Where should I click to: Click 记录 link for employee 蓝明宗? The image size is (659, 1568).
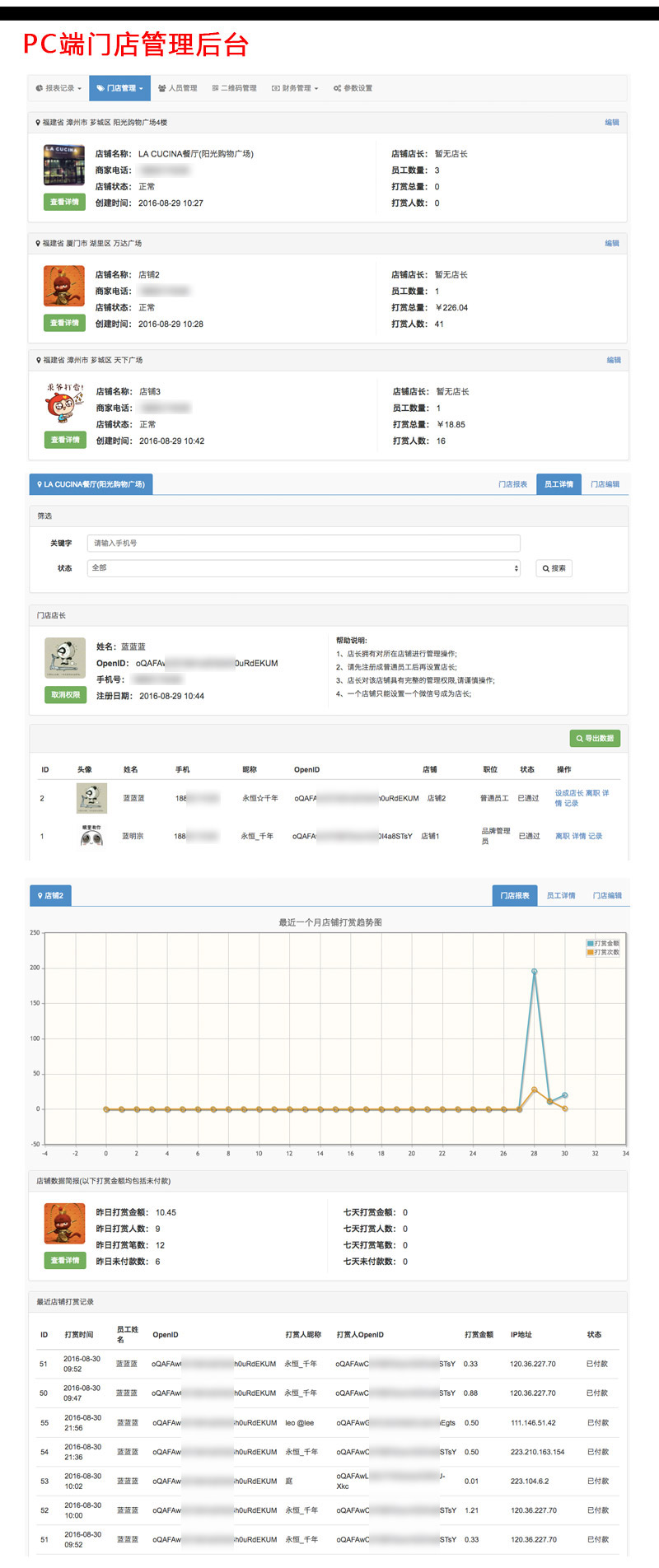(x=596, y=837)
